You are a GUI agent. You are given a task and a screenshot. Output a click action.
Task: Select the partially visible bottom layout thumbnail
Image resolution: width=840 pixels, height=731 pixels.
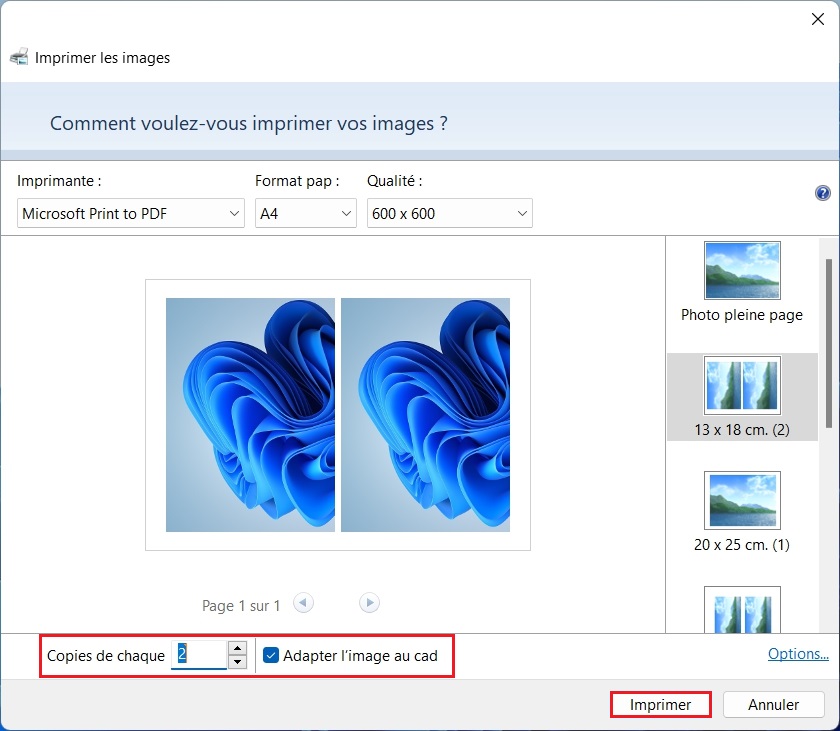pos(742,610)
